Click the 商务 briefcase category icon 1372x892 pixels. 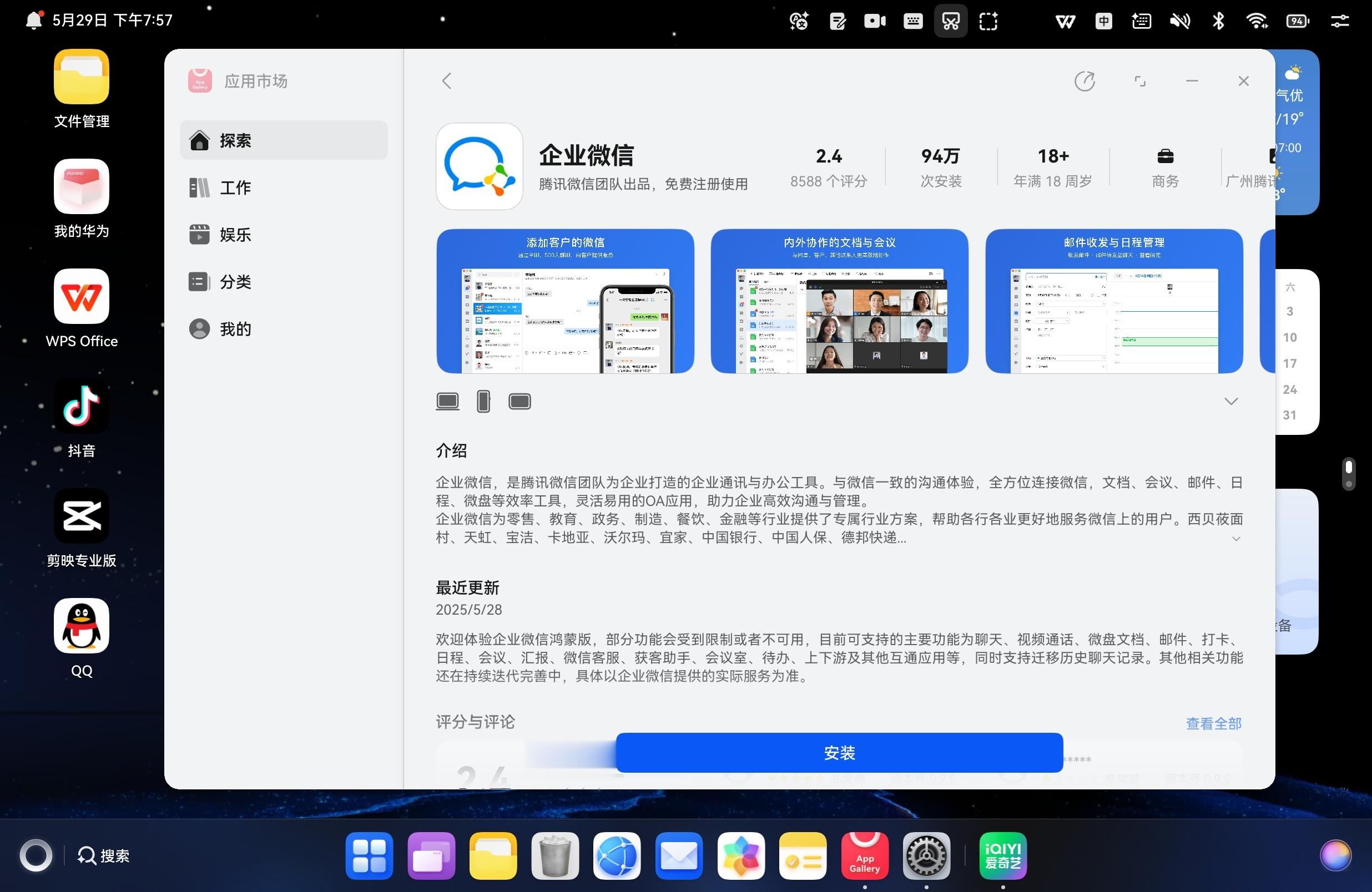pos(1165,156)
